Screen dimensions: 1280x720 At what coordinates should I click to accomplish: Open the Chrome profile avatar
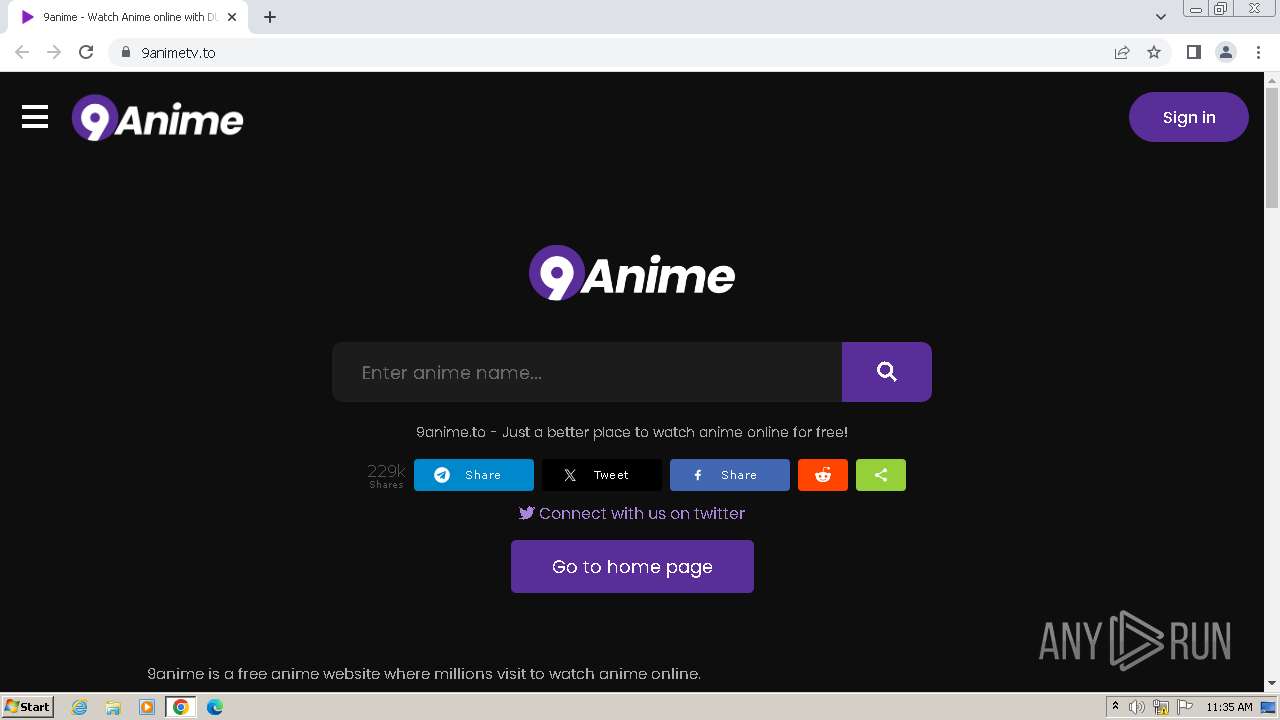point(1226,52)
